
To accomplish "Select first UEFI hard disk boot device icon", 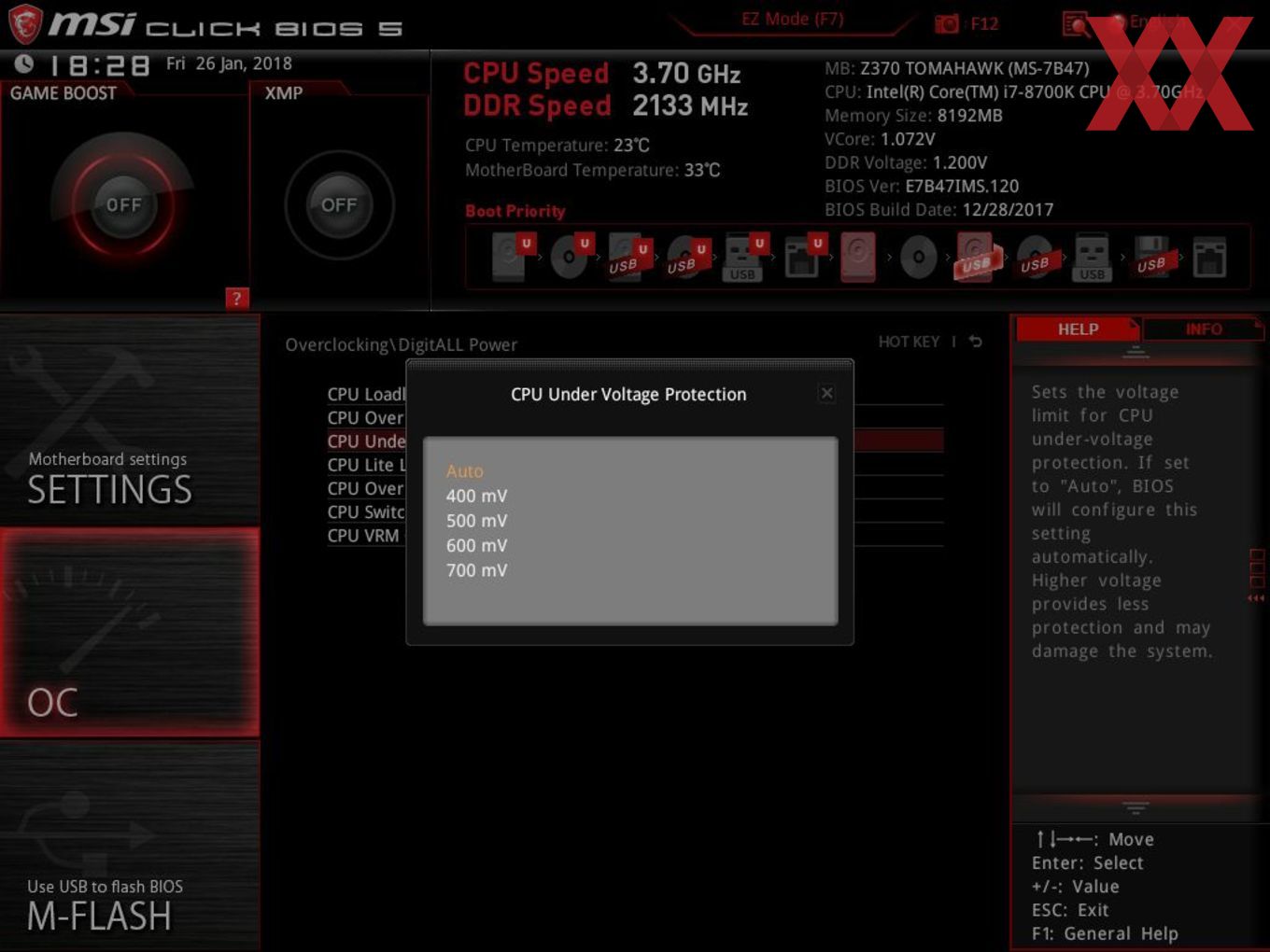I will (512, 257).
